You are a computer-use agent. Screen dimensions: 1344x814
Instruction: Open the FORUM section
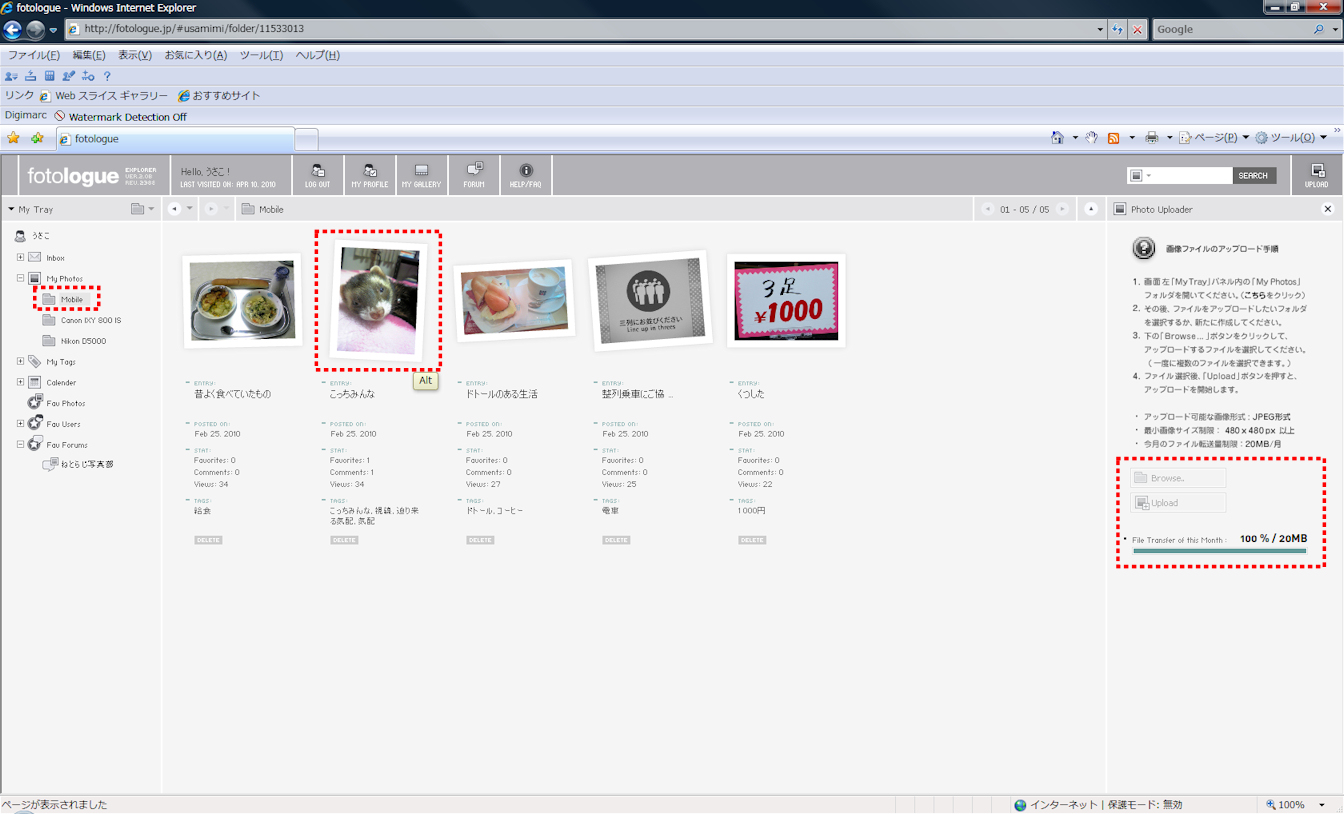click(x=474, y=175)
